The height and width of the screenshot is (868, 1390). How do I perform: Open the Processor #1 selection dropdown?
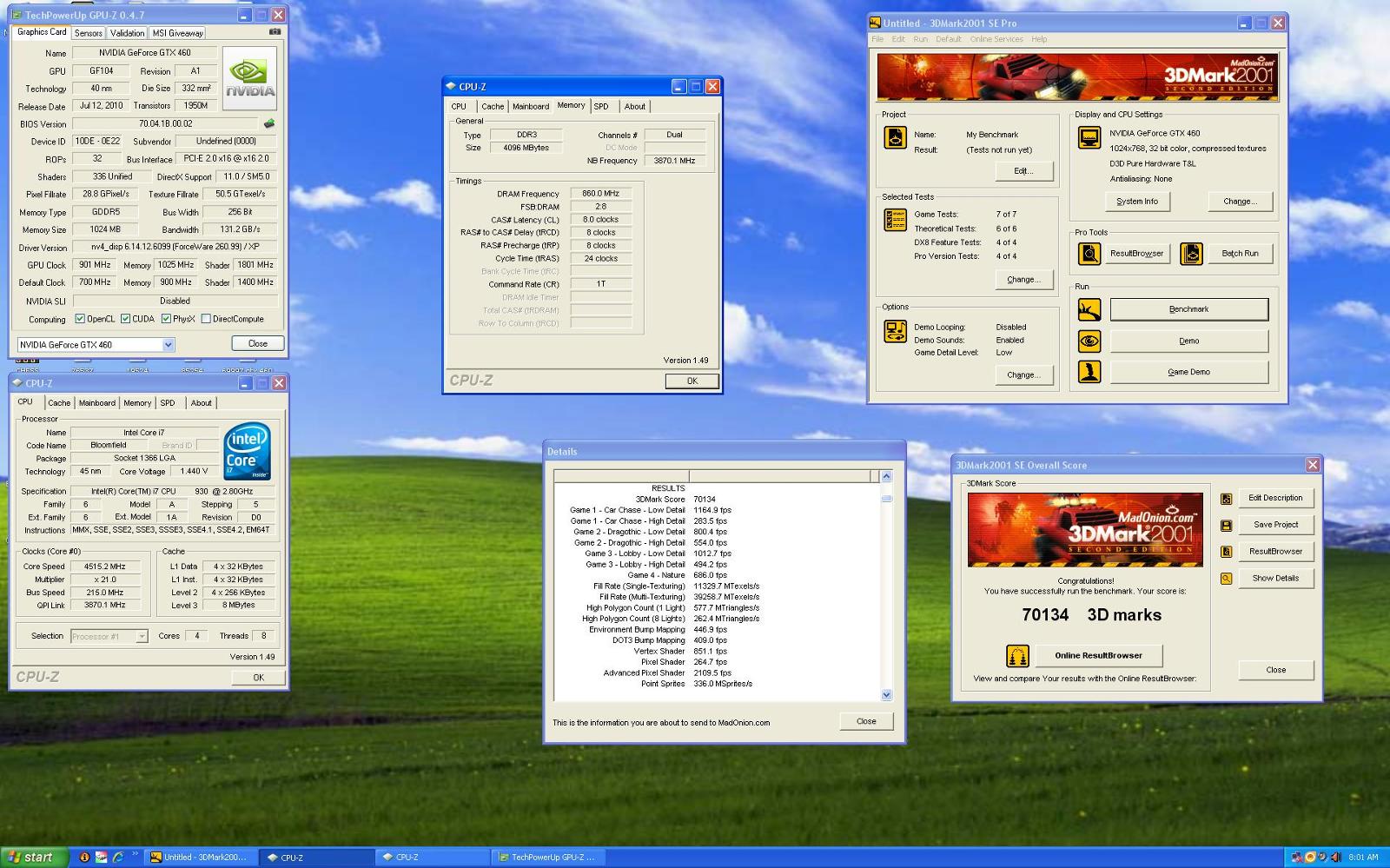(x=142, y=636)
